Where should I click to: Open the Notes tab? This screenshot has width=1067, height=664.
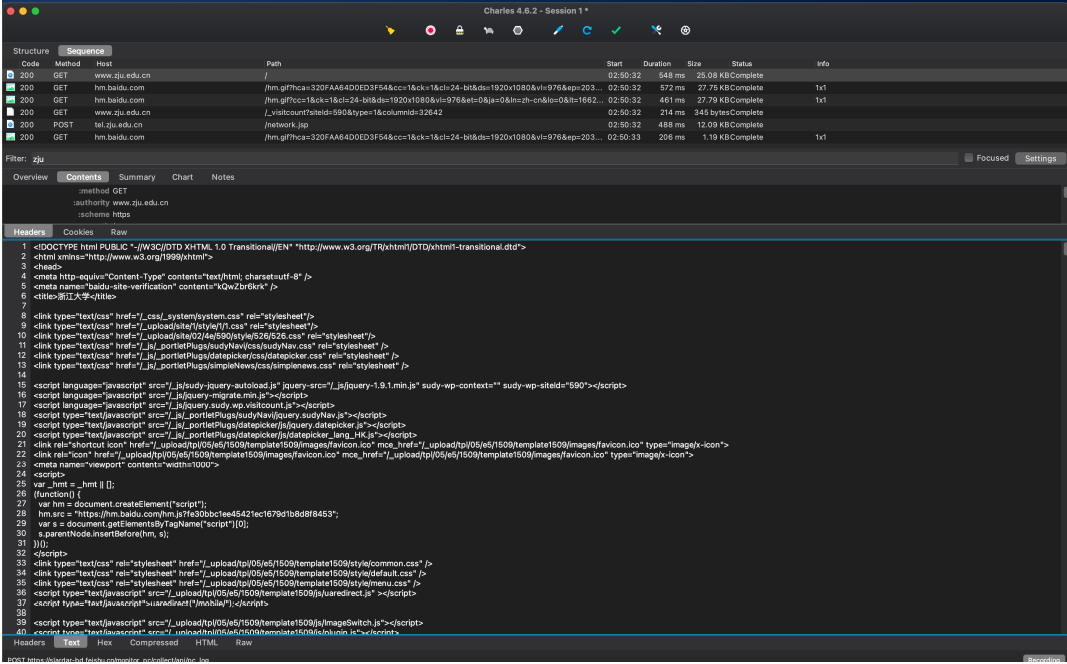(x=223, y=177)
